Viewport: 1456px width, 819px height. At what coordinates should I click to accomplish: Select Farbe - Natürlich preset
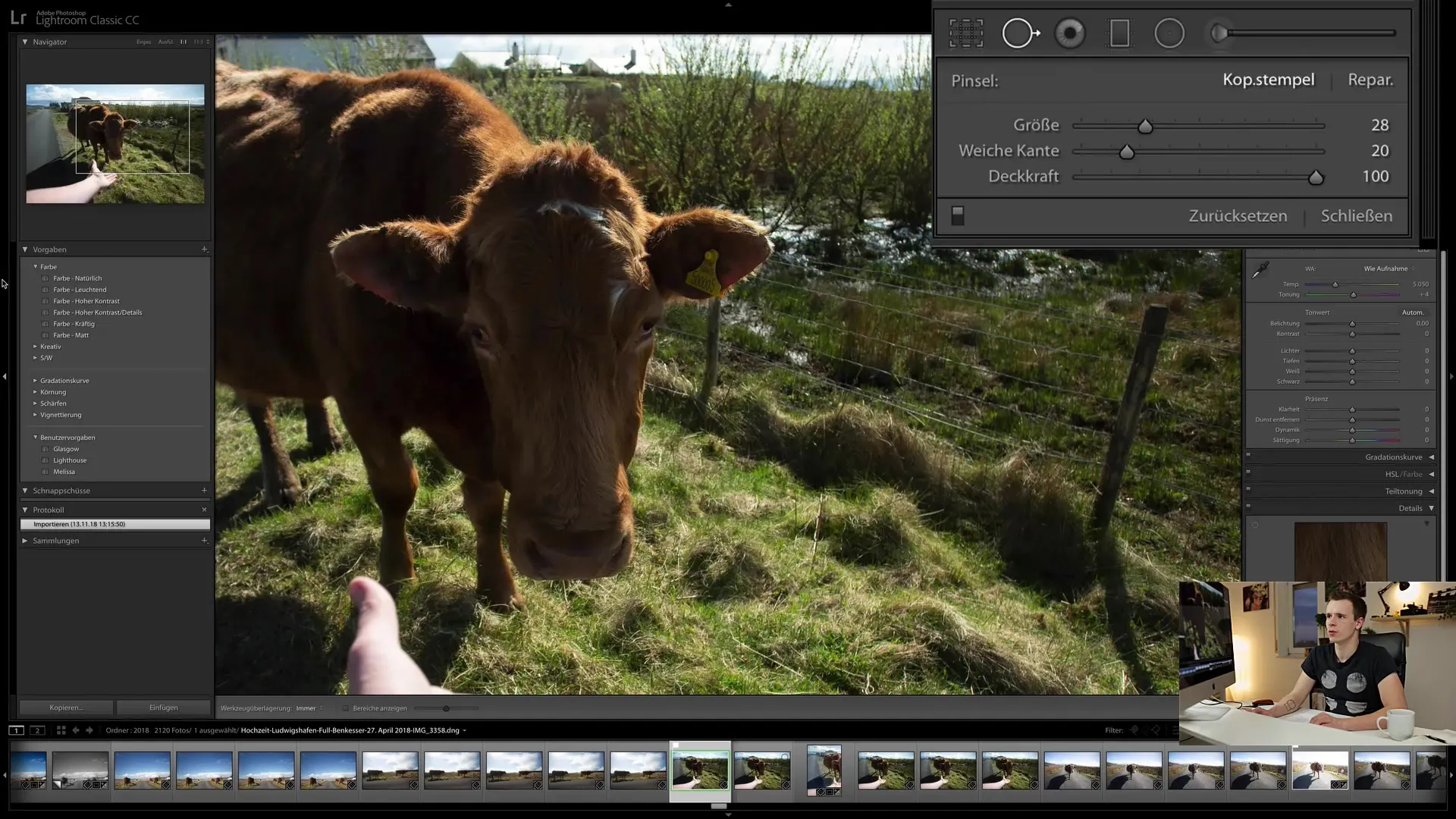click(77, 278)
